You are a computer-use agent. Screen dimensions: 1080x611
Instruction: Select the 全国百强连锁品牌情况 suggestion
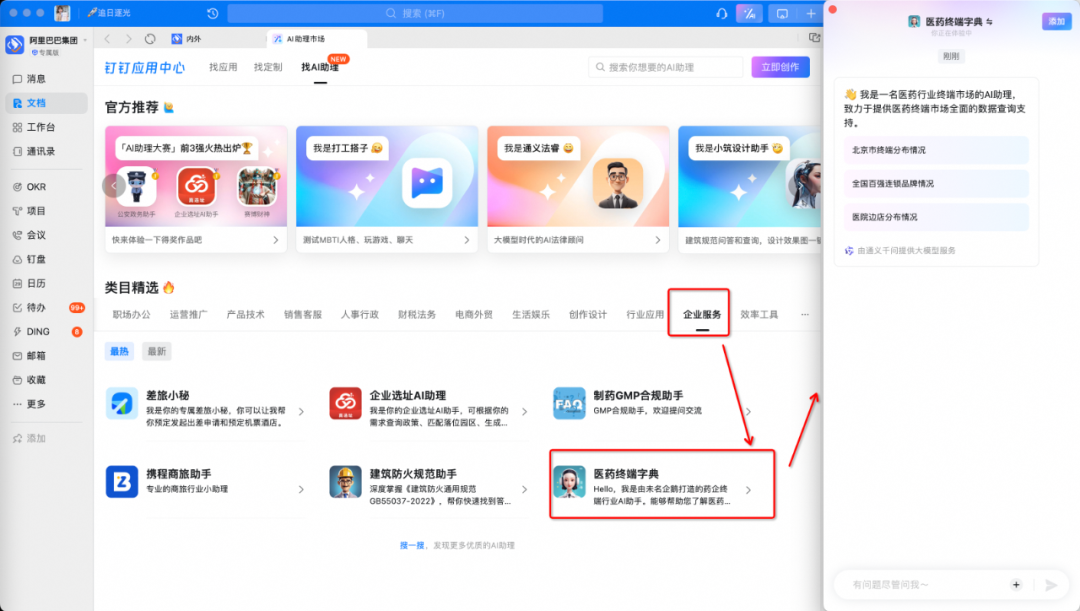(x=936, y=184)
